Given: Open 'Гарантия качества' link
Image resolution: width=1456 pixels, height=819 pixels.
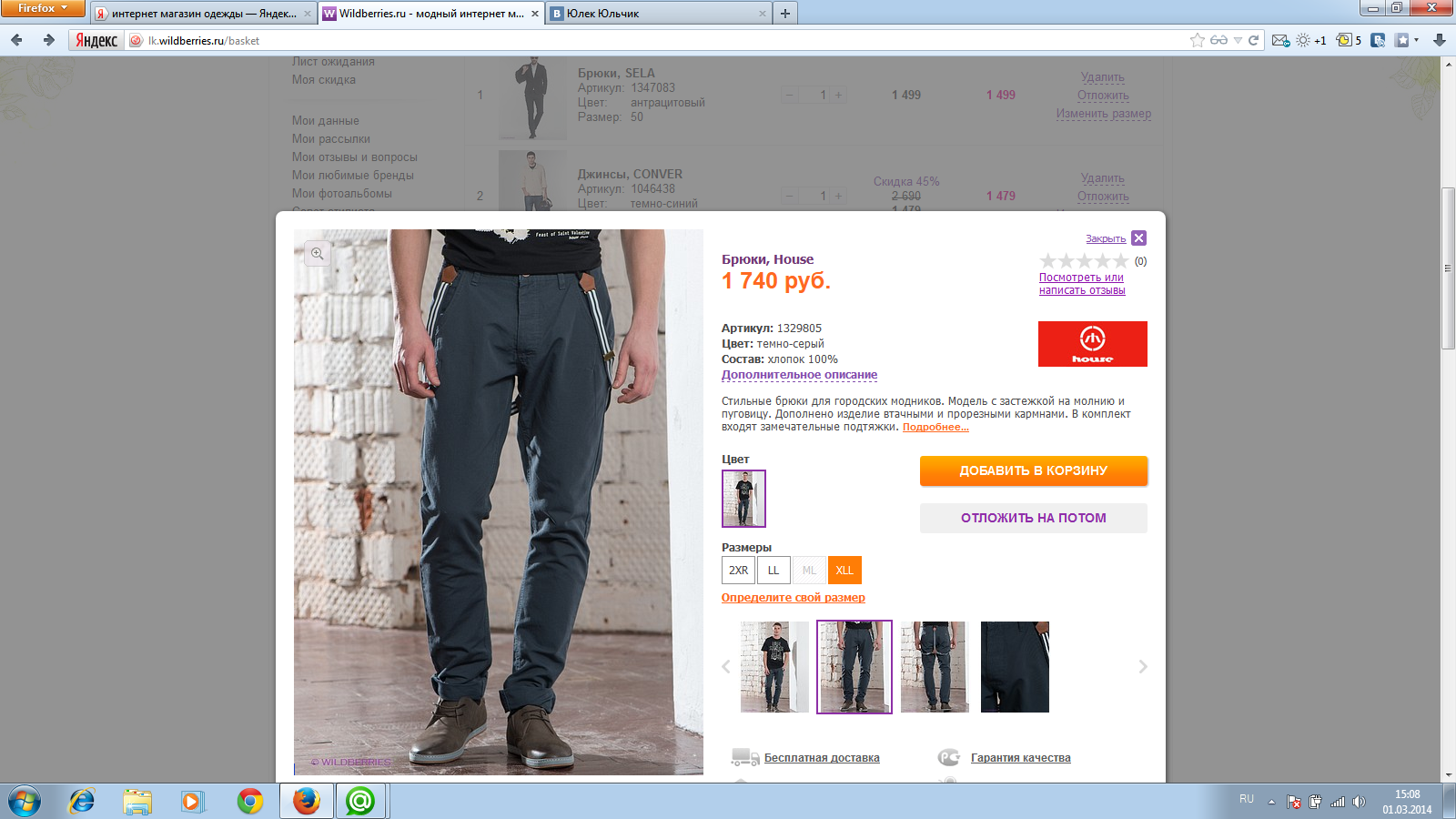Looking at the screenshot, I should (x=1021, y=758).
